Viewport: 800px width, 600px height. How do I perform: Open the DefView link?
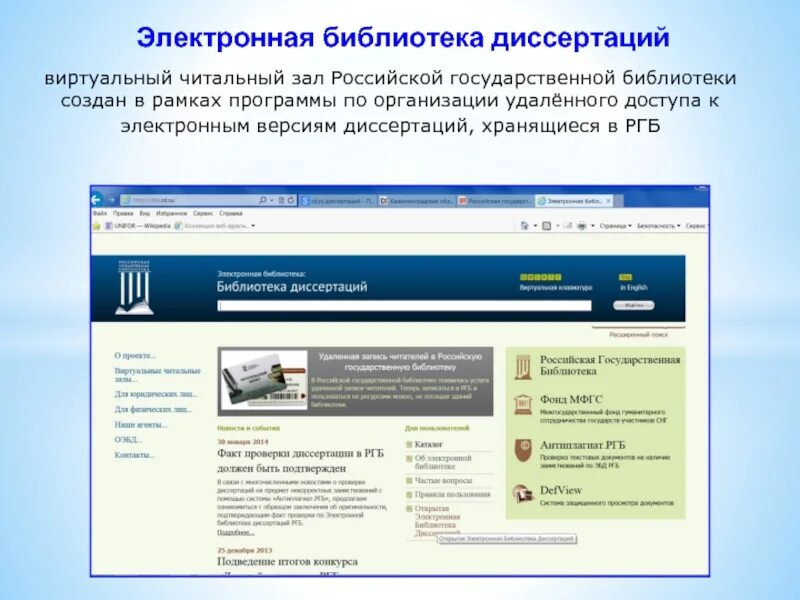click(x=561, y=490)
